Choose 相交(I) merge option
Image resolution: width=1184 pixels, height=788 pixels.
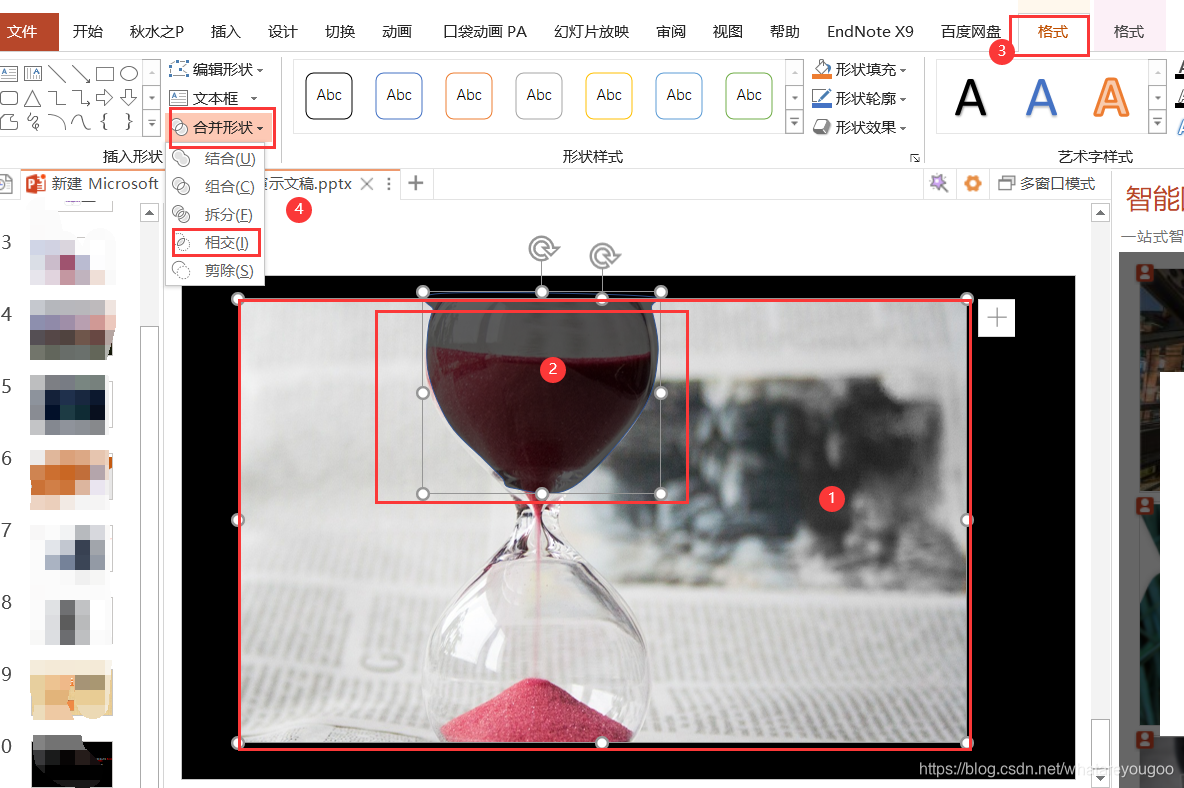pos(215,242)
